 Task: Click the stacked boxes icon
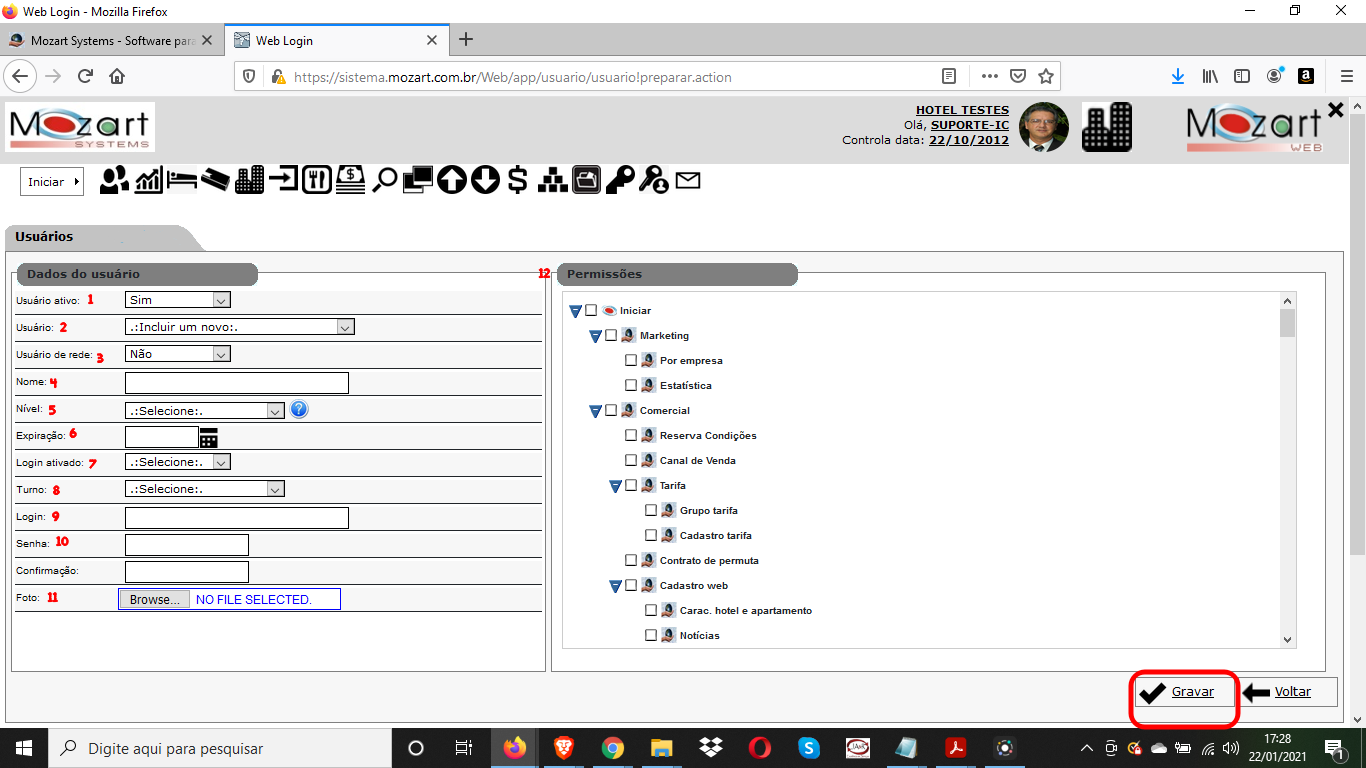click(553, 180)
